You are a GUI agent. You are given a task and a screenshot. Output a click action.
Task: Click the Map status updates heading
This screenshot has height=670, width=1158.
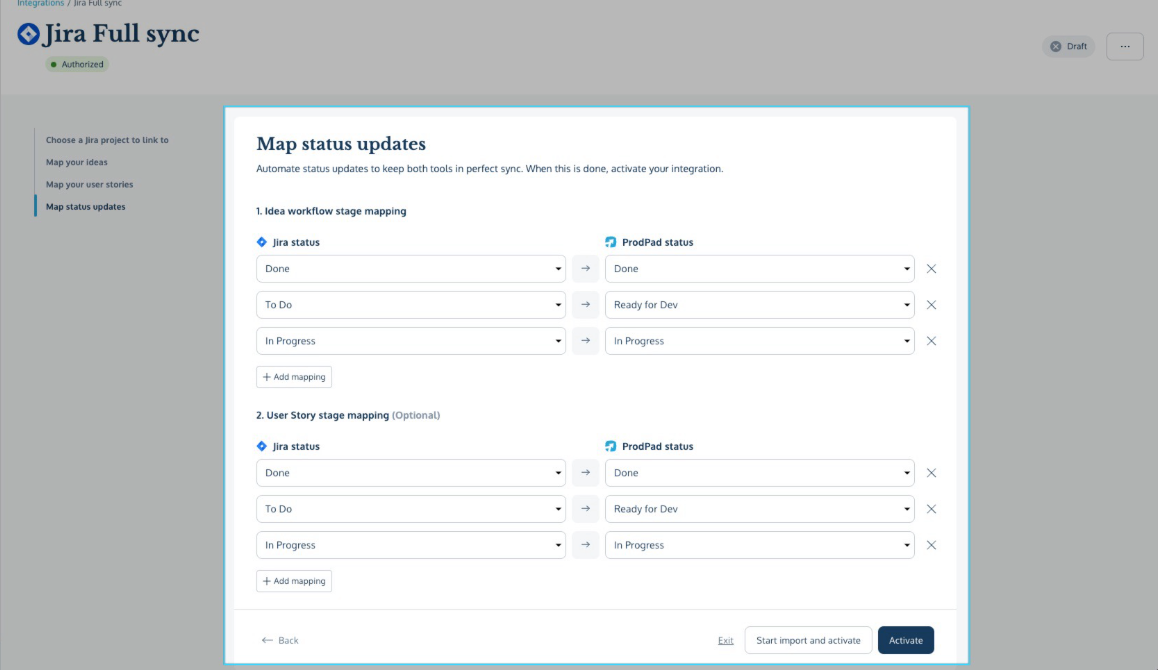(x=341, y=144)
